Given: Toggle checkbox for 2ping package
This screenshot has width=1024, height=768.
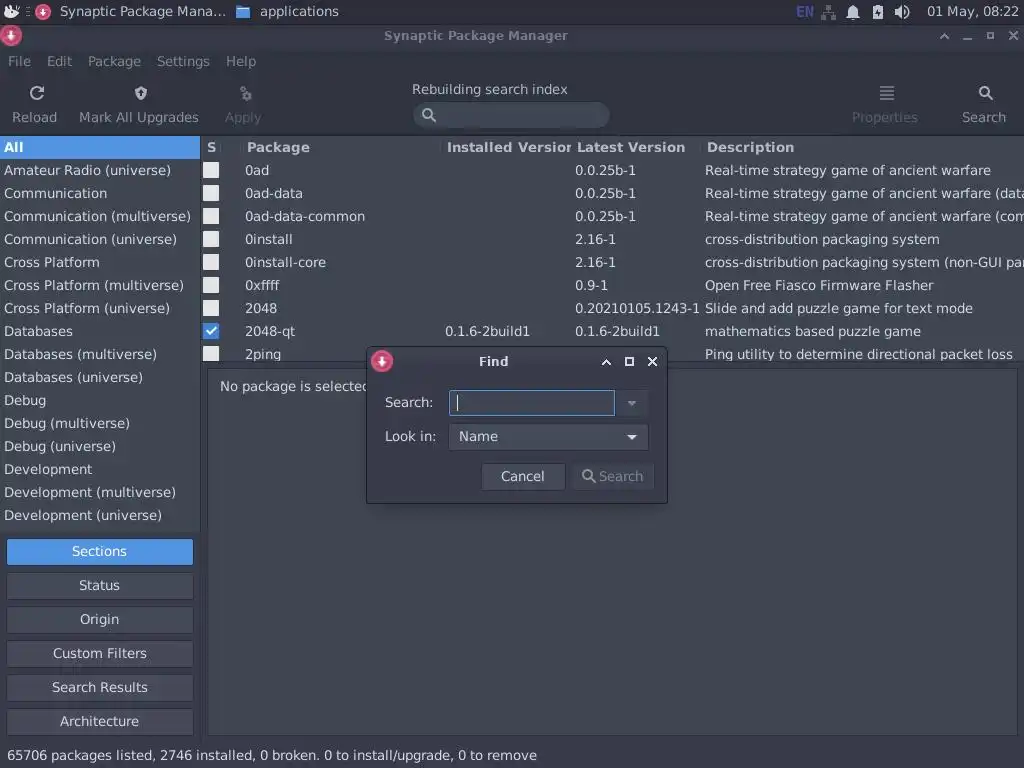Looking at the screenshot, I should point(211,353).
